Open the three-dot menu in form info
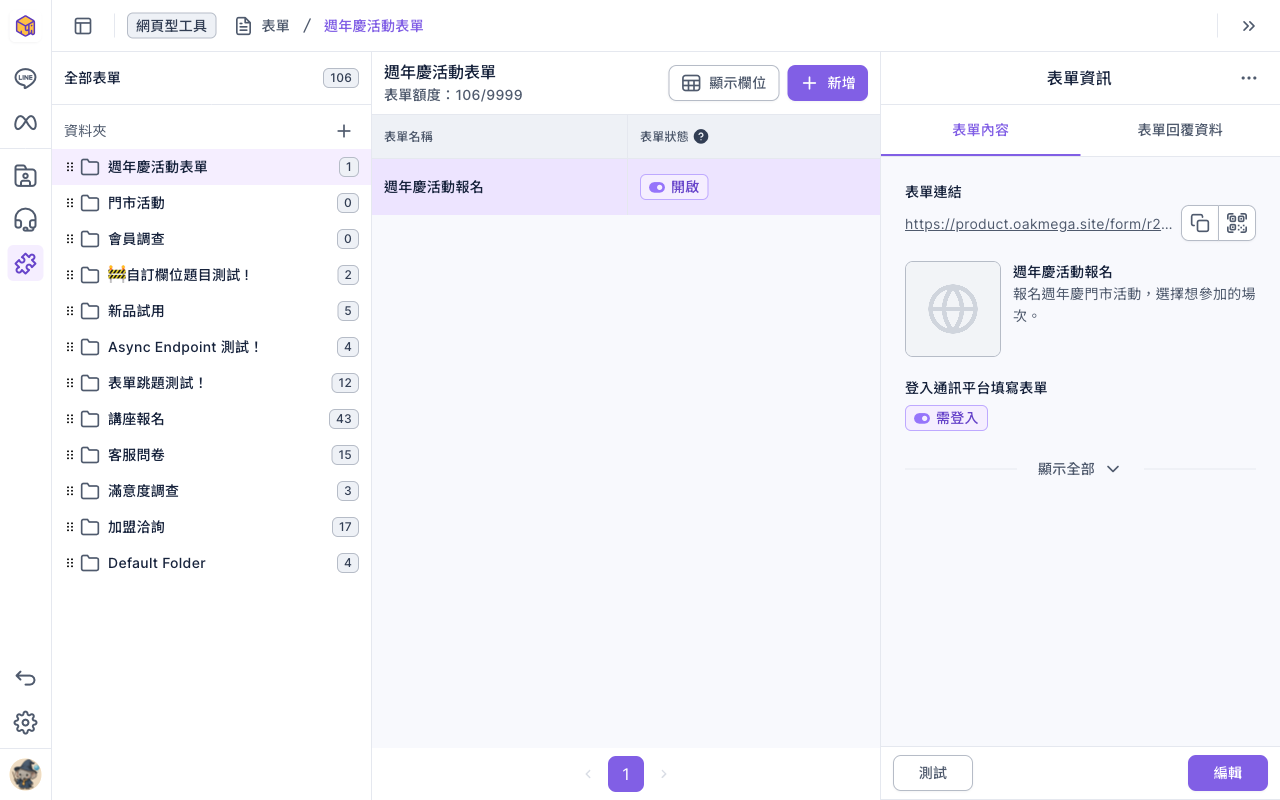Screen dimensions: 1280x800 click(1248, 78)
